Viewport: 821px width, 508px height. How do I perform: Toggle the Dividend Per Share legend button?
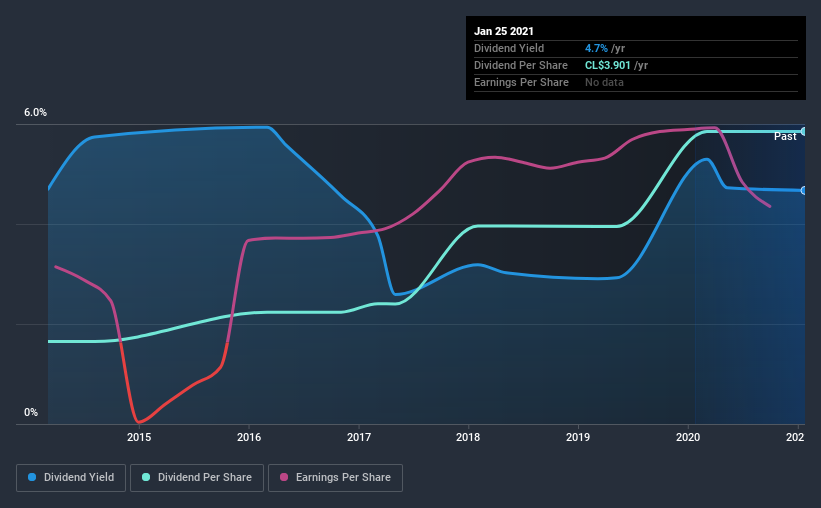pyautogui.click(x=197, y=478)
